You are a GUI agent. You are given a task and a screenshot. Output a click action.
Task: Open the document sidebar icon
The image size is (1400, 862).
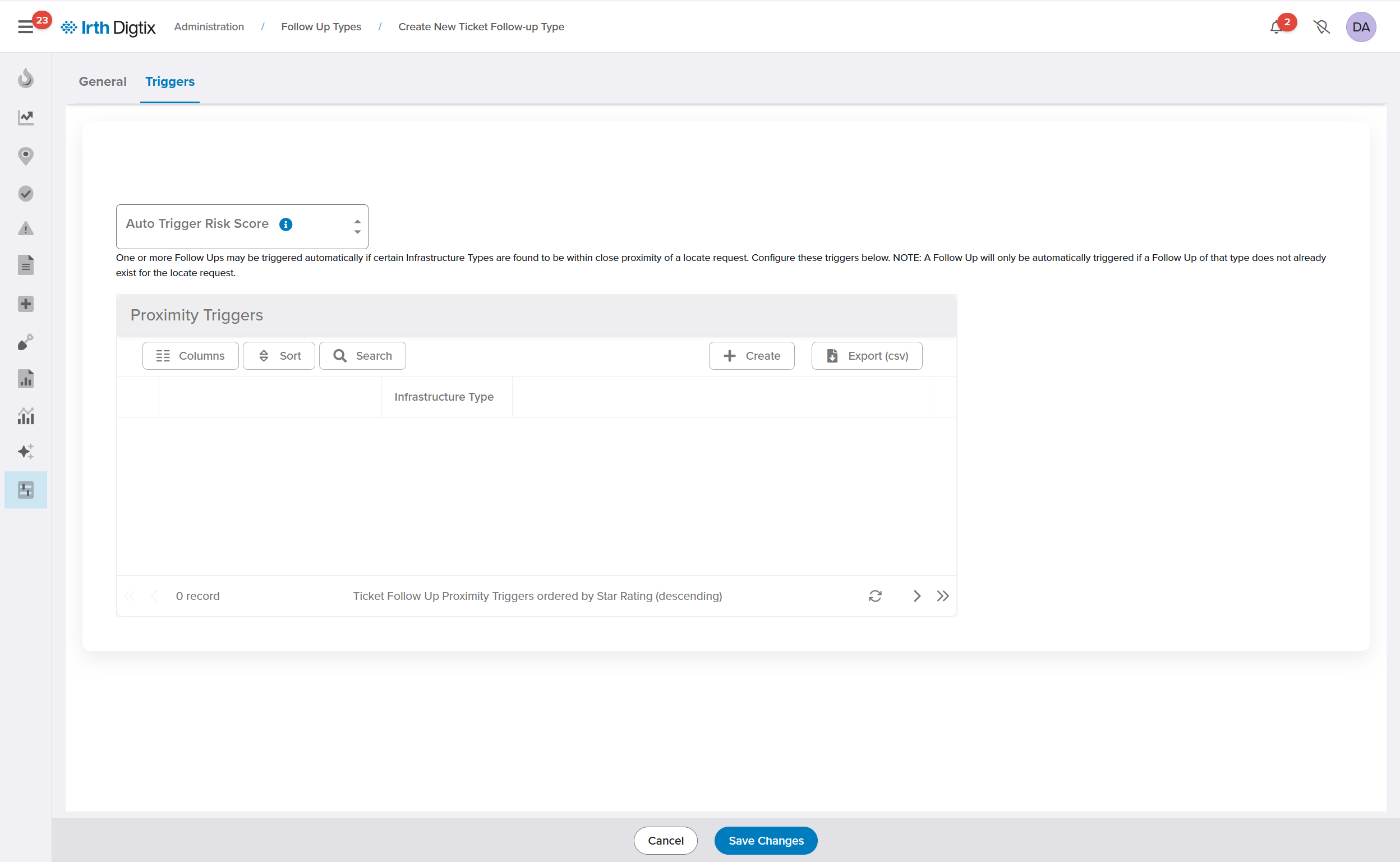[26, 265]
